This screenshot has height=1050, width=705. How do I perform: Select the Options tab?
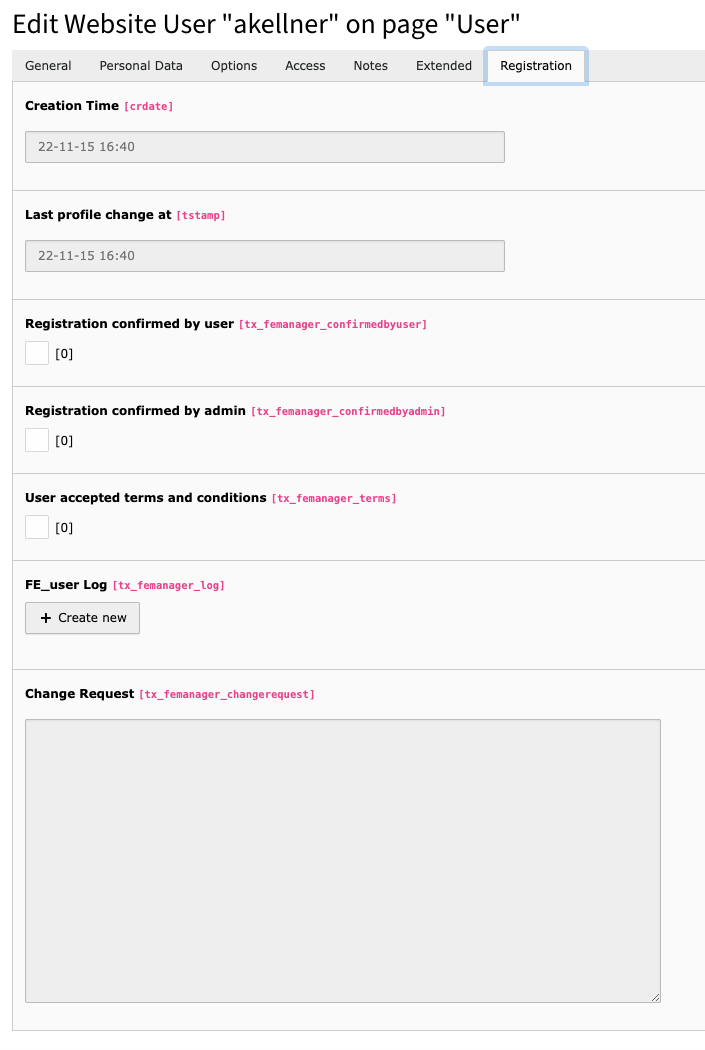(x=234, y=66)
